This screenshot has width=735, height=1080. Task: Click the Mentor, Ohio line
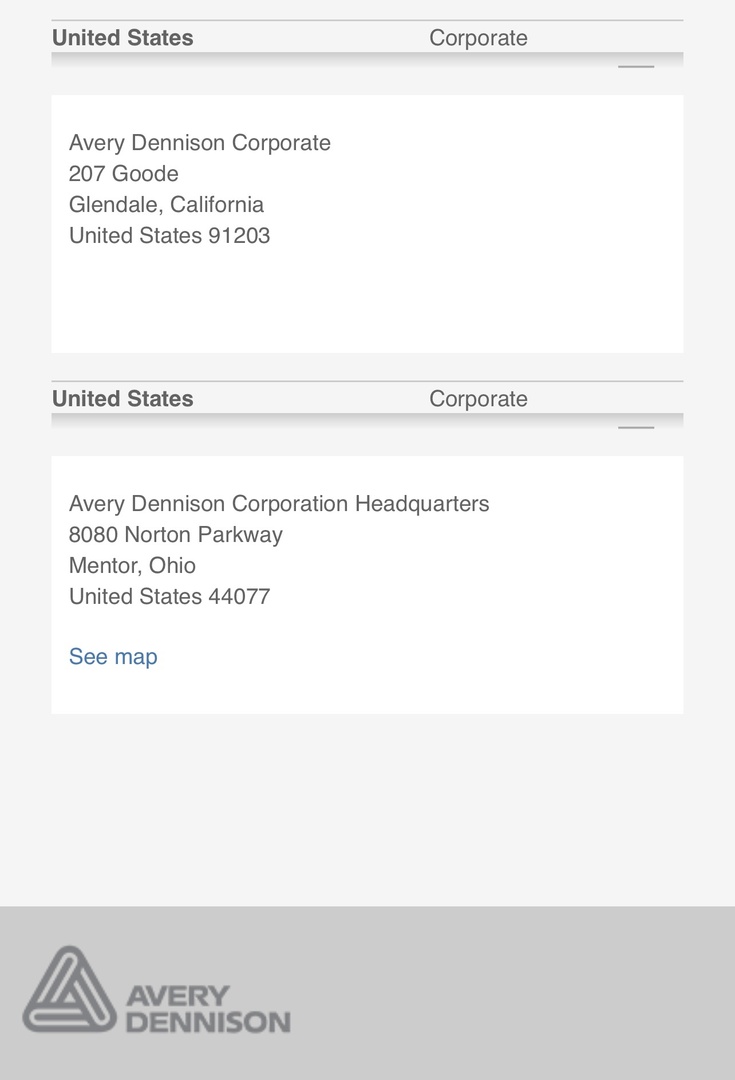[x=132, y=565]
